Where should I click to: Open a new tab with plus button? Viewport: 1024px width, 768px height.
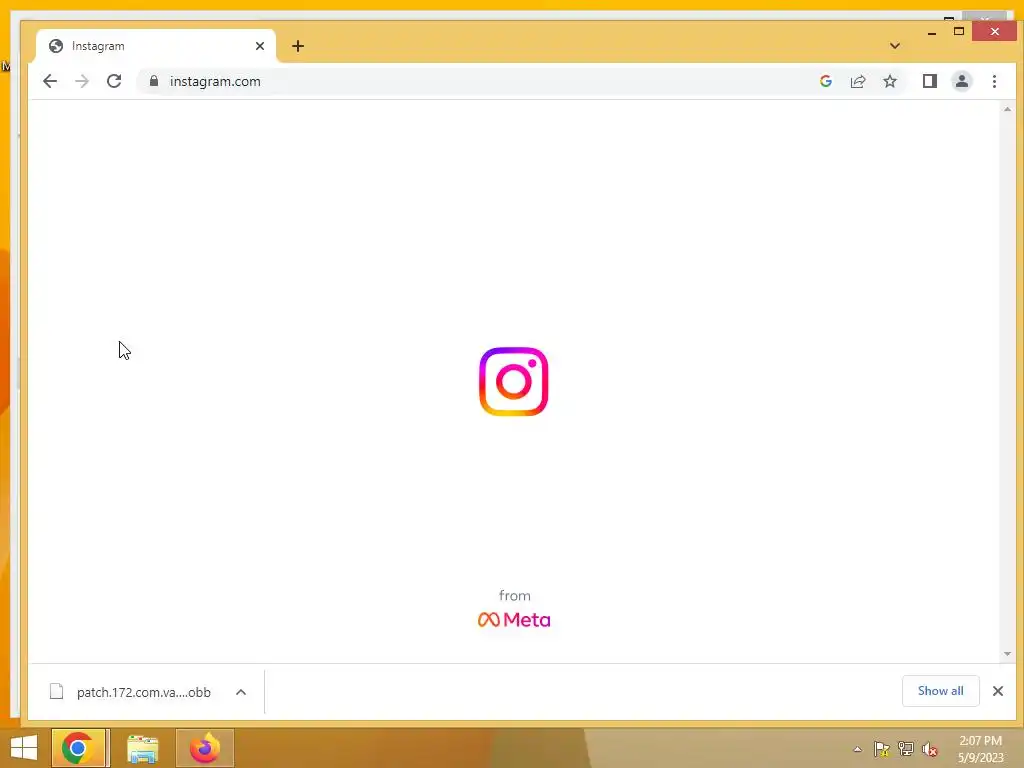coord(298,46)
